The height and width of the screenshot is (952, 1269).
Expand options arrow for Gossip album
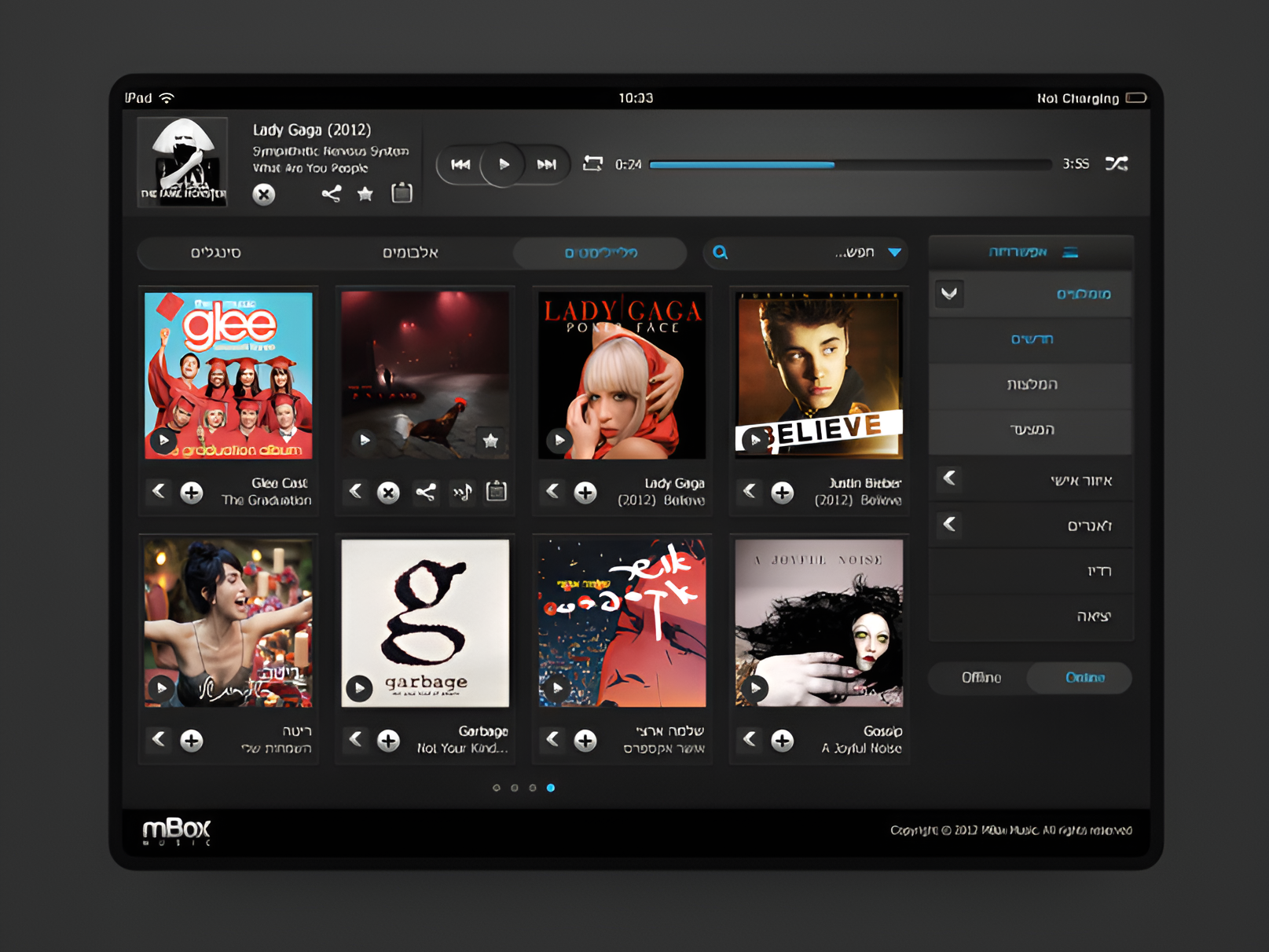click(750, 739)
